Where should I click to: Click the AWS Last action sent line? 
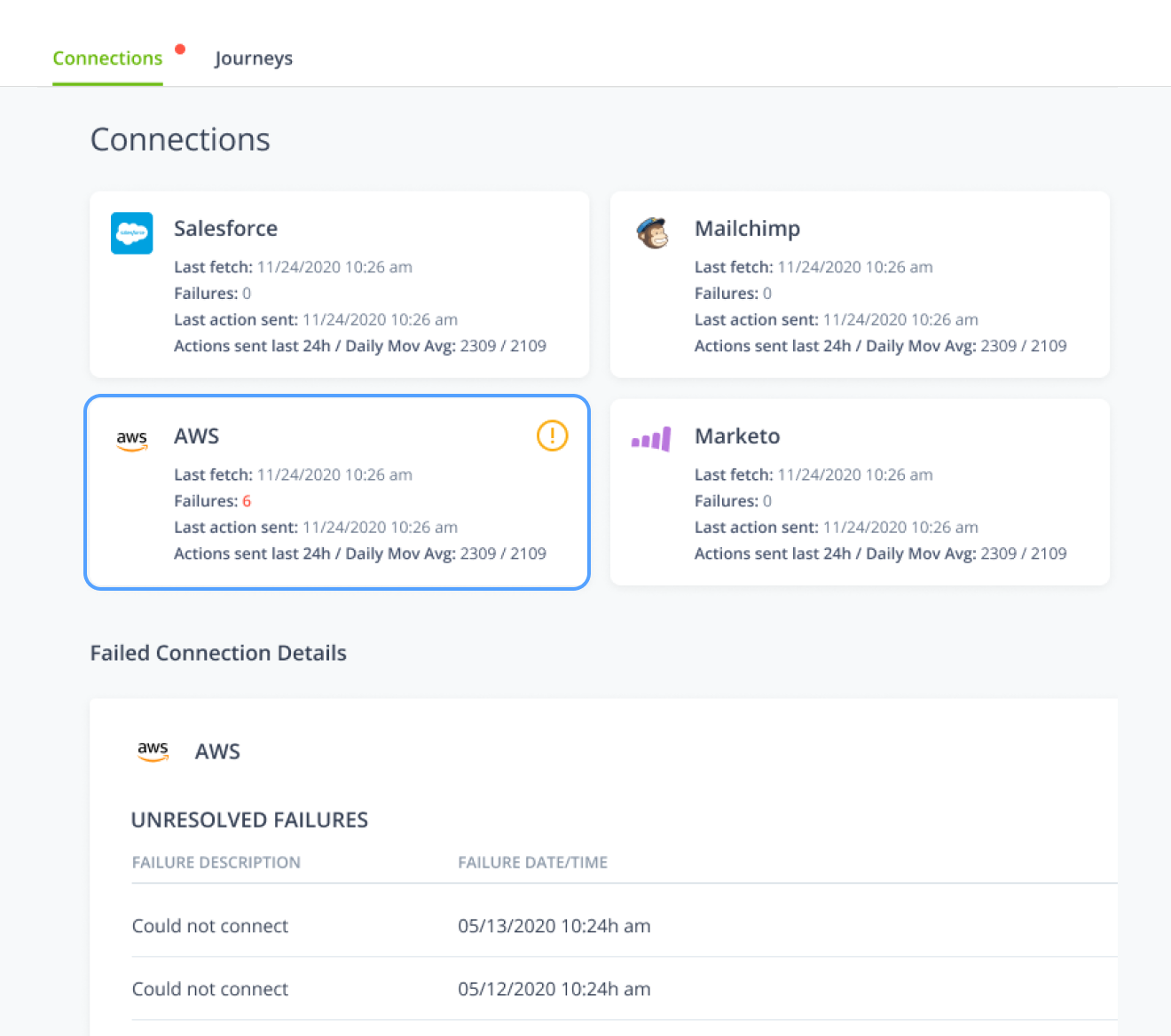(x=316, y=527)
